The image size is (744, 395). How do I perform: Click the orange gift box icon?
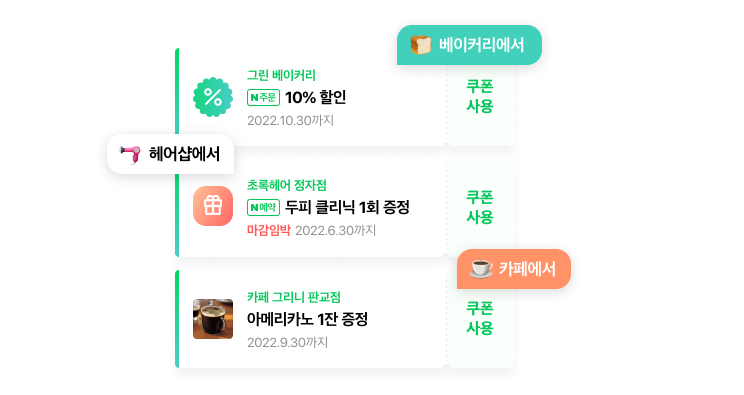tap(213, 206)
